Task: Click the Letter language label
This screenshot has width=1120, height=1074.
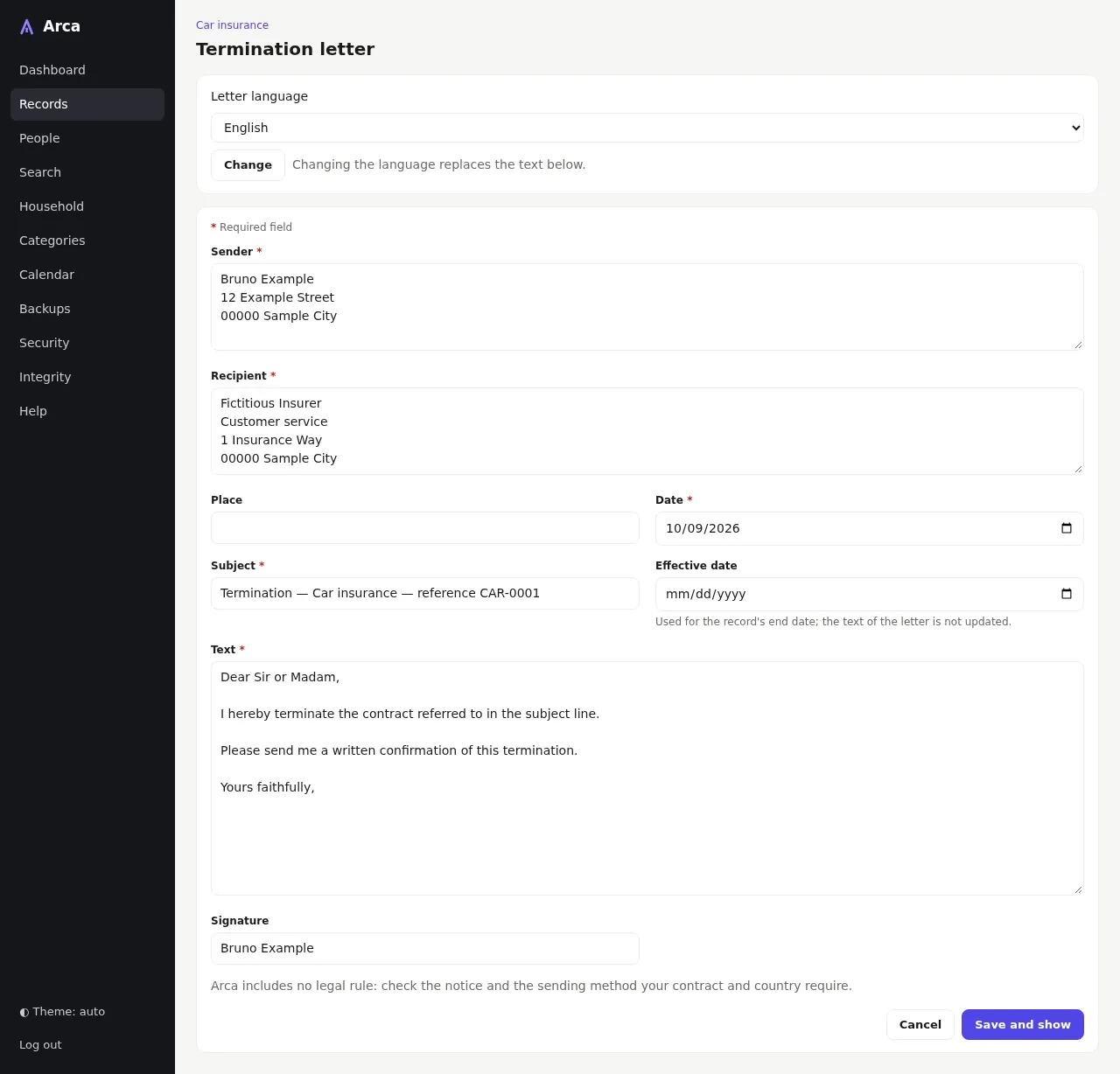Action: click(259, 96)
